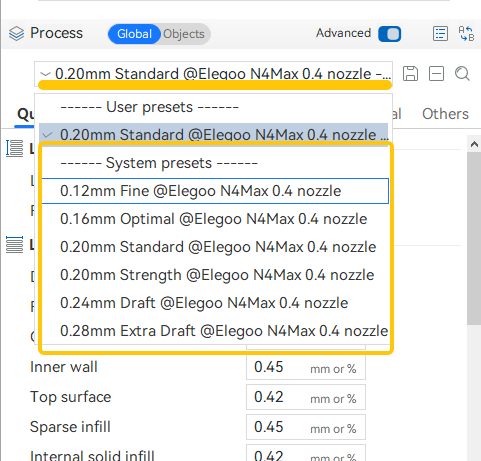Save the current preset with disk icon
Screen dimensions: 481x461
point(410,74)
